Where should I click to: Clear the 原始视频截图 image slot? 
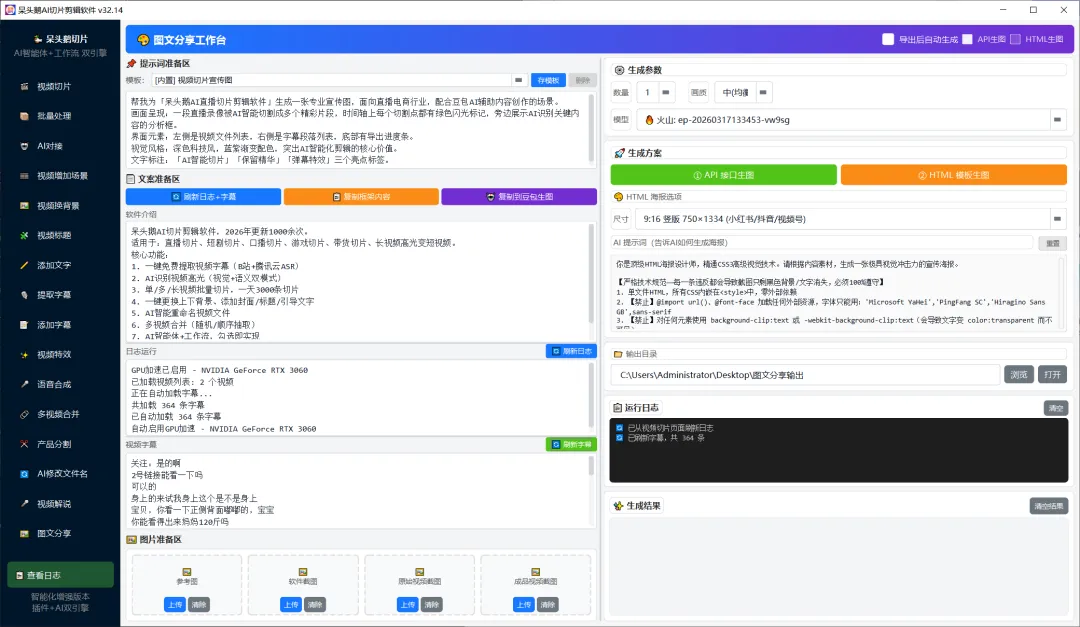(x=432, y=604)
